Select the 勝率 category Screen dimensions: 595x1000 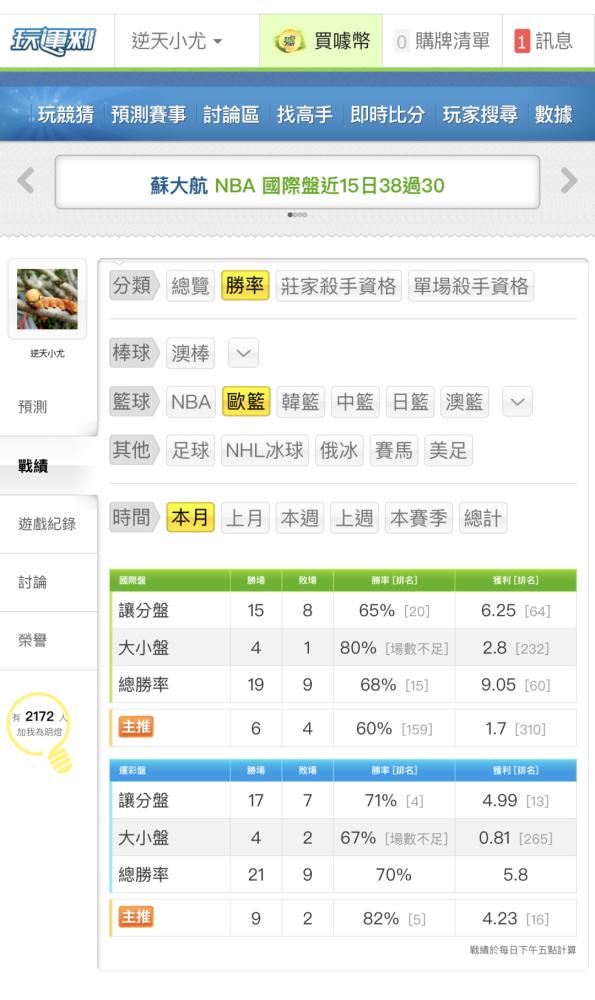pyautogui.click(x=245, y=286)
